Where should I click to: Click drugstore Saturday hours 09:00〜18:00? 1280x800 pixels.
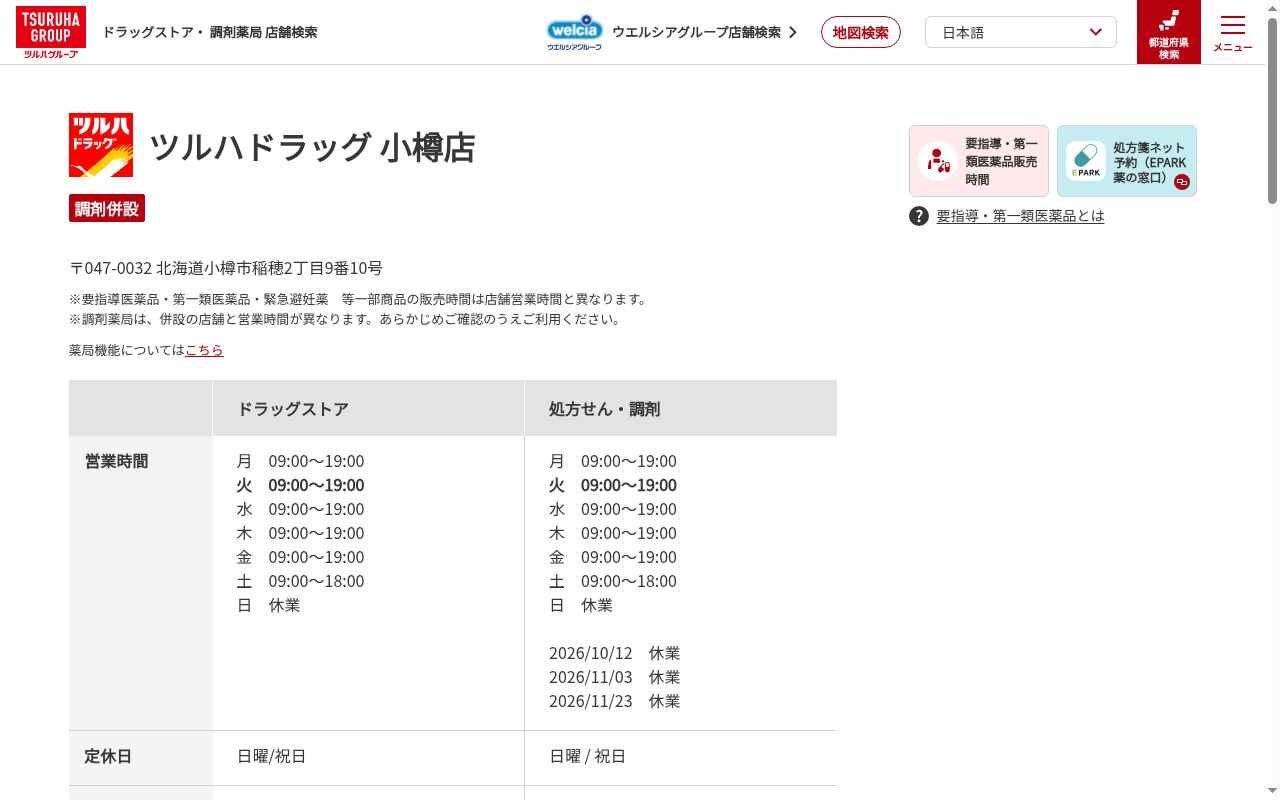click(x=316, y=581)
